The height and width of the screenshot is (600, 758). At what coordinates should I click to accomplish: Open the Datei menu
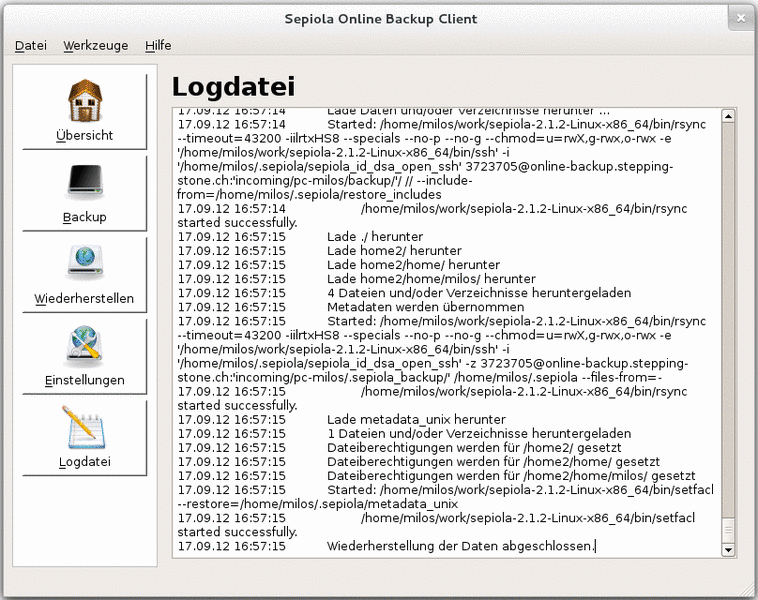click(31, 45)
